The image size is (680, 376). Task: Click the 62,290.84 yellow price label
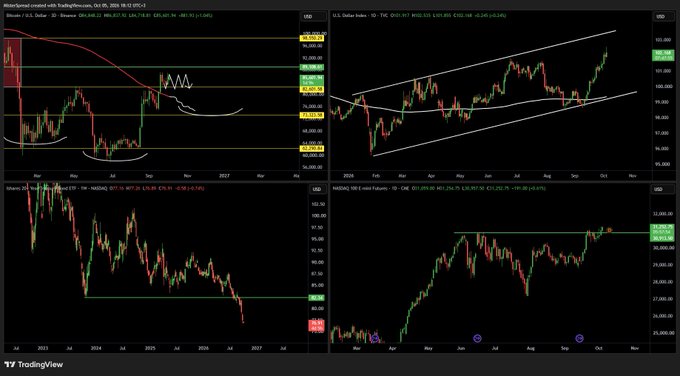tap(312, 149)
